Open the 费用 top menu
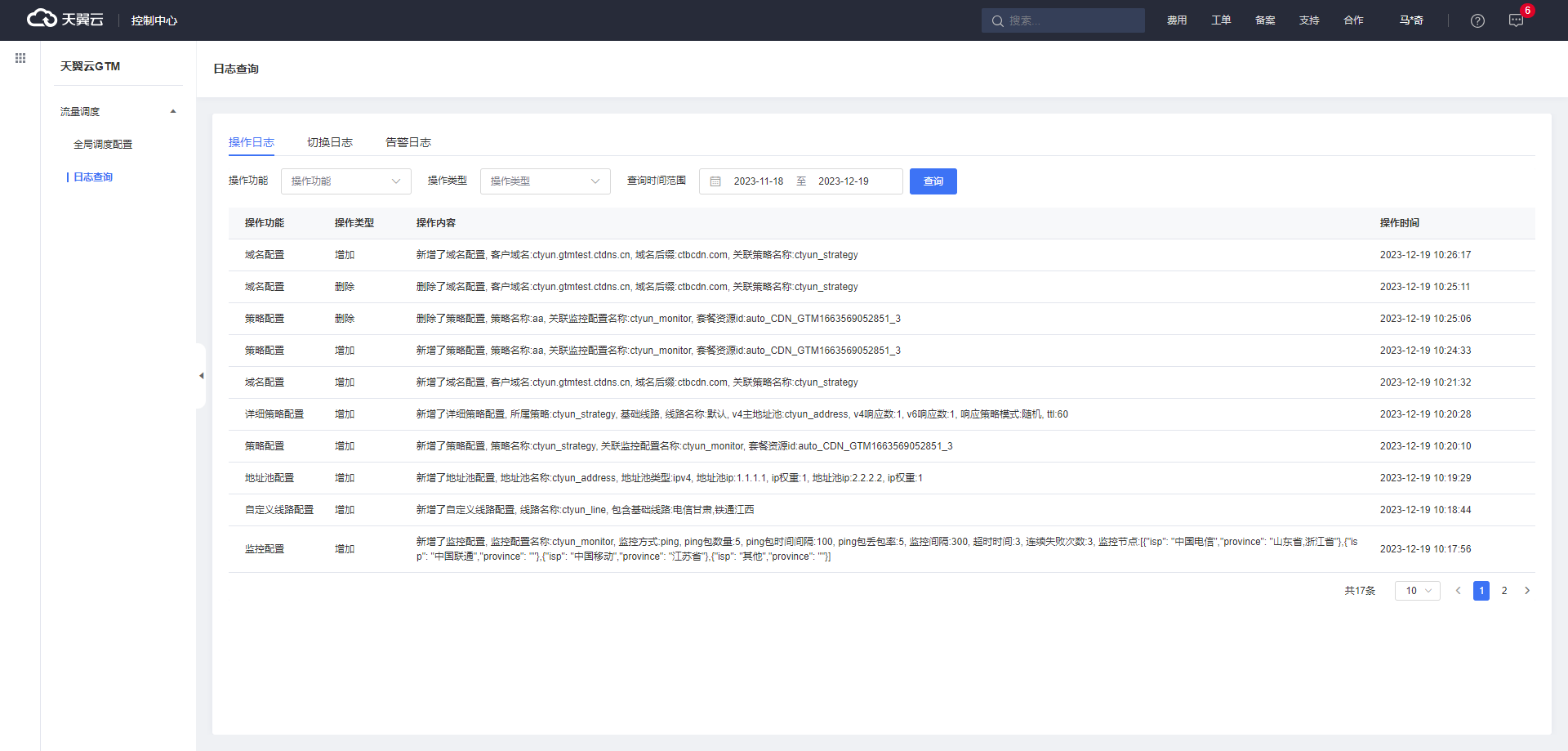The image size is (1568, 751). click(x=1177, y=20)
